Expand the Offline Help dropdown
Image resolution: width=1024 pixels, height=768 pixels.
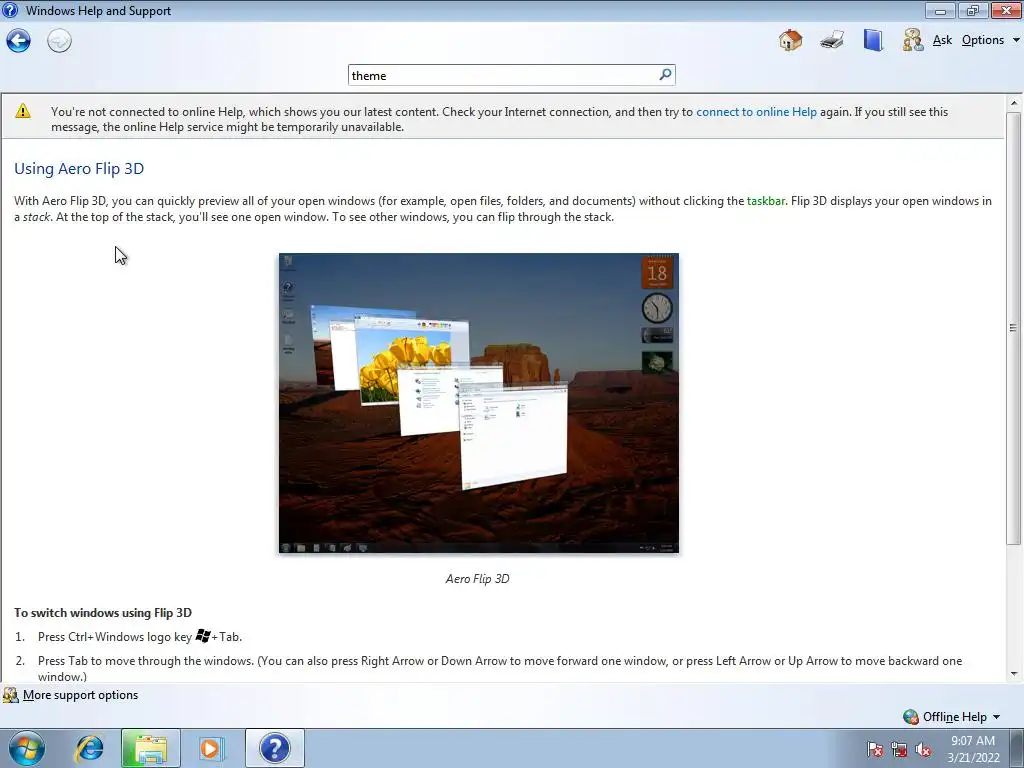(x=952, y=717)
